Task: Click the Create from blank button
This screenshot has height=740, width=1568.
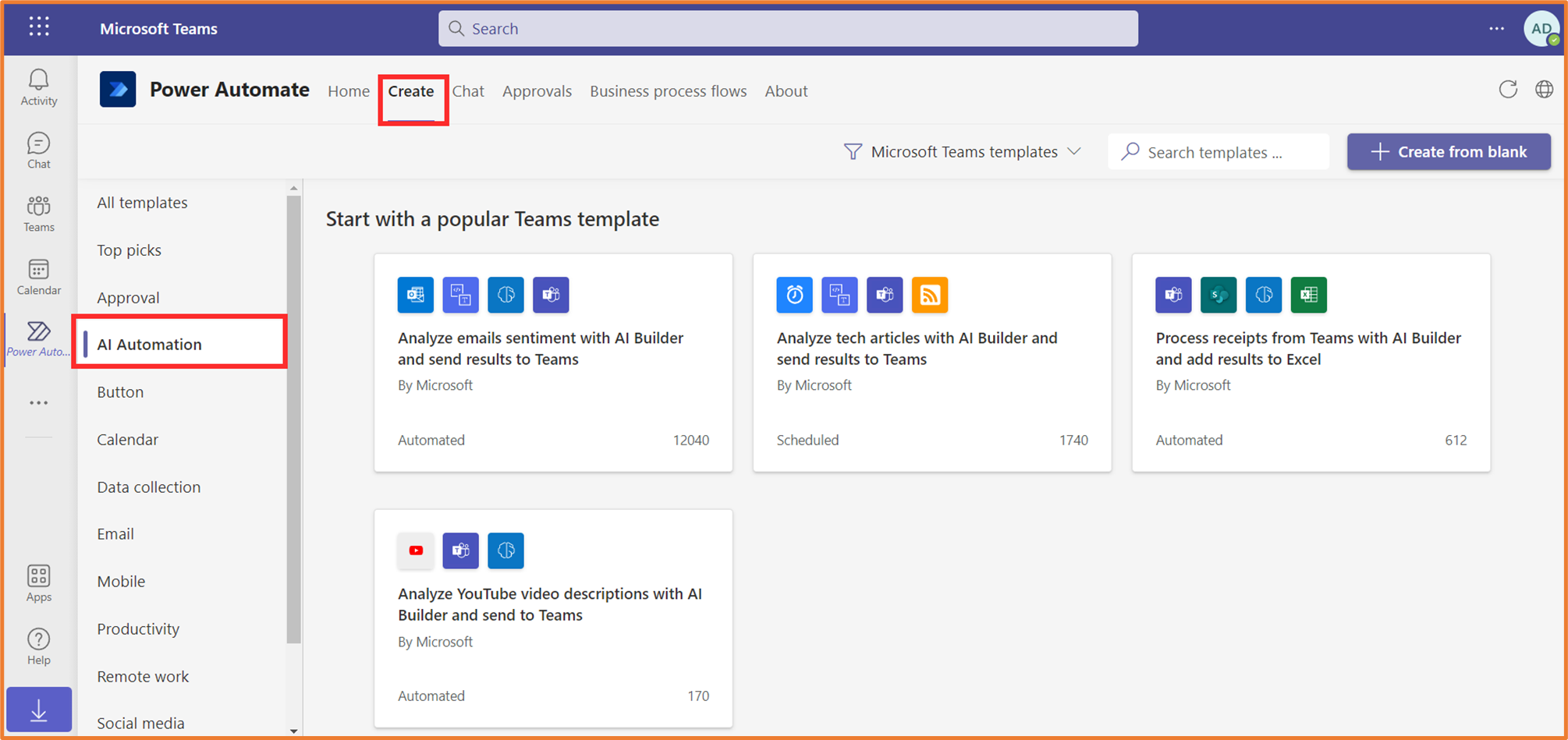Action: [1448, 151]
